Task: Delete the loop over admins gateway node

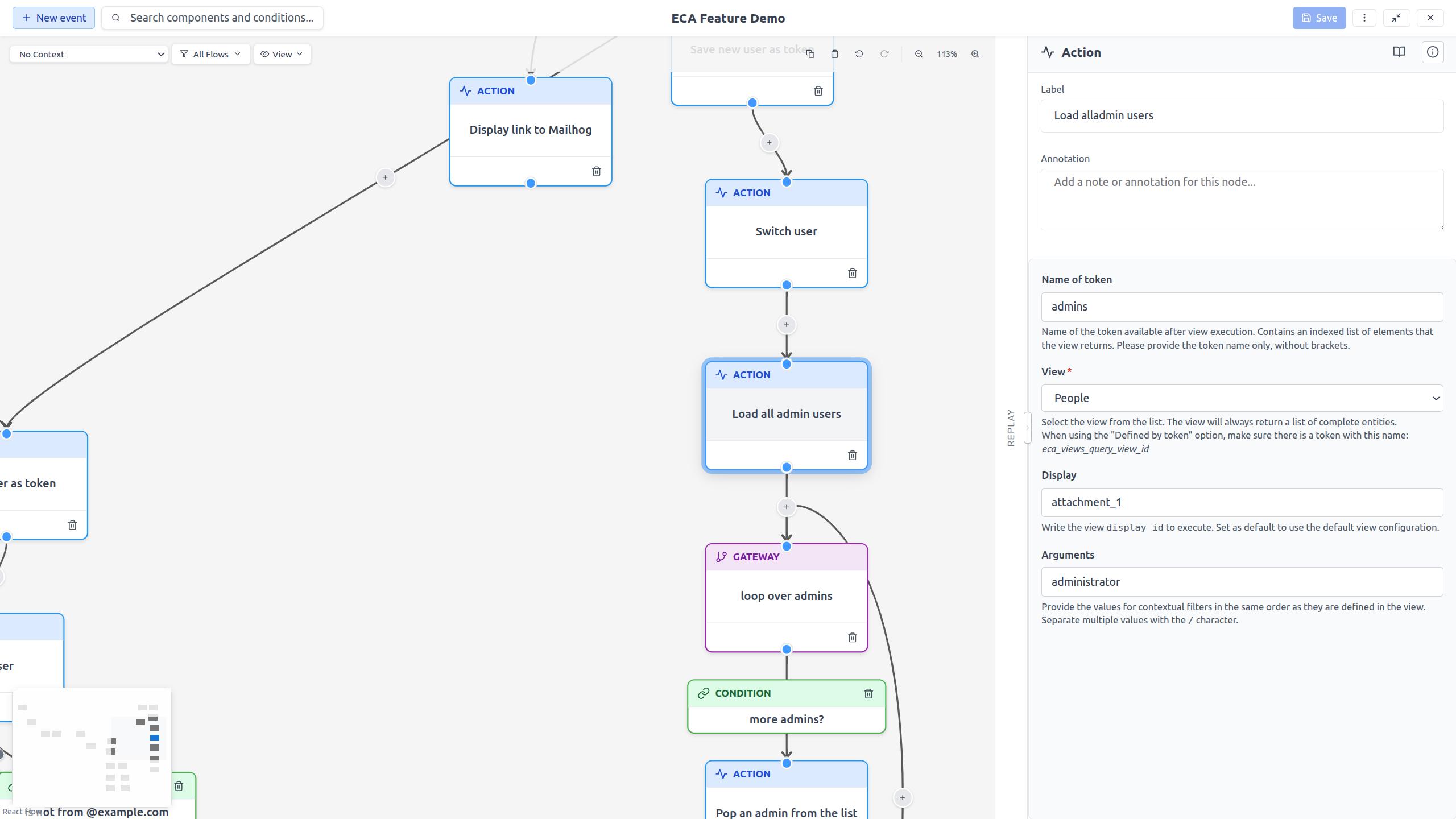Action: (x=852, y=637)
